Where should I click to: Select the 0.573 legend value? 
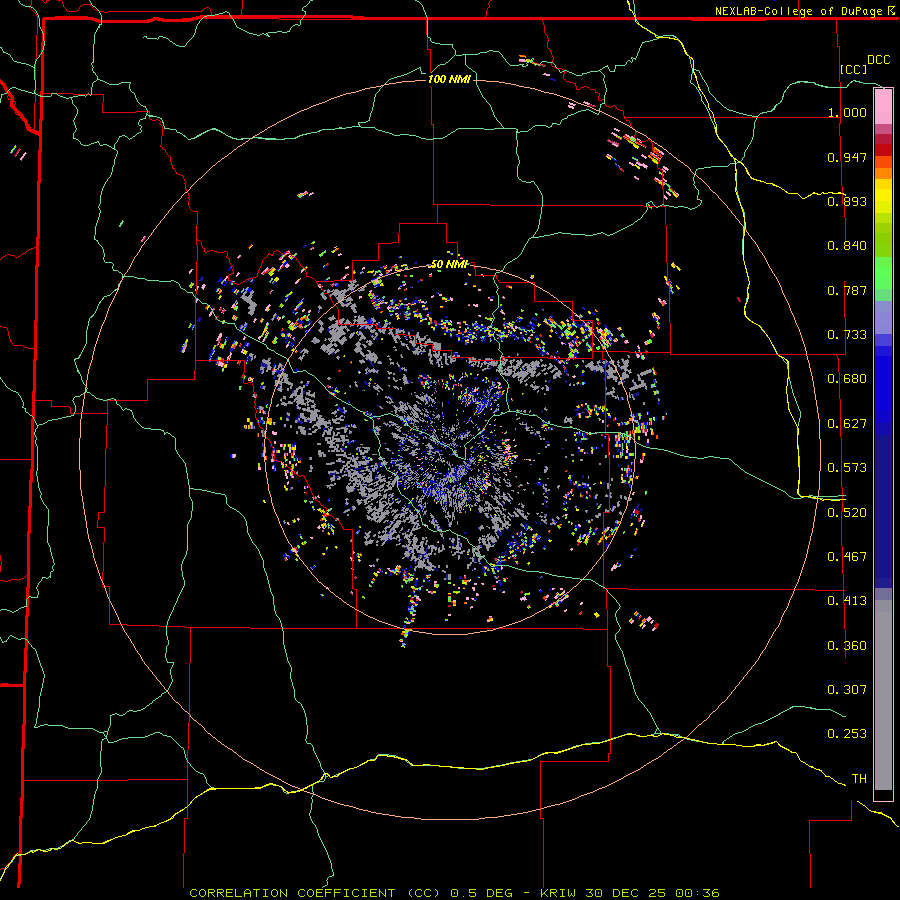(847, 468)
